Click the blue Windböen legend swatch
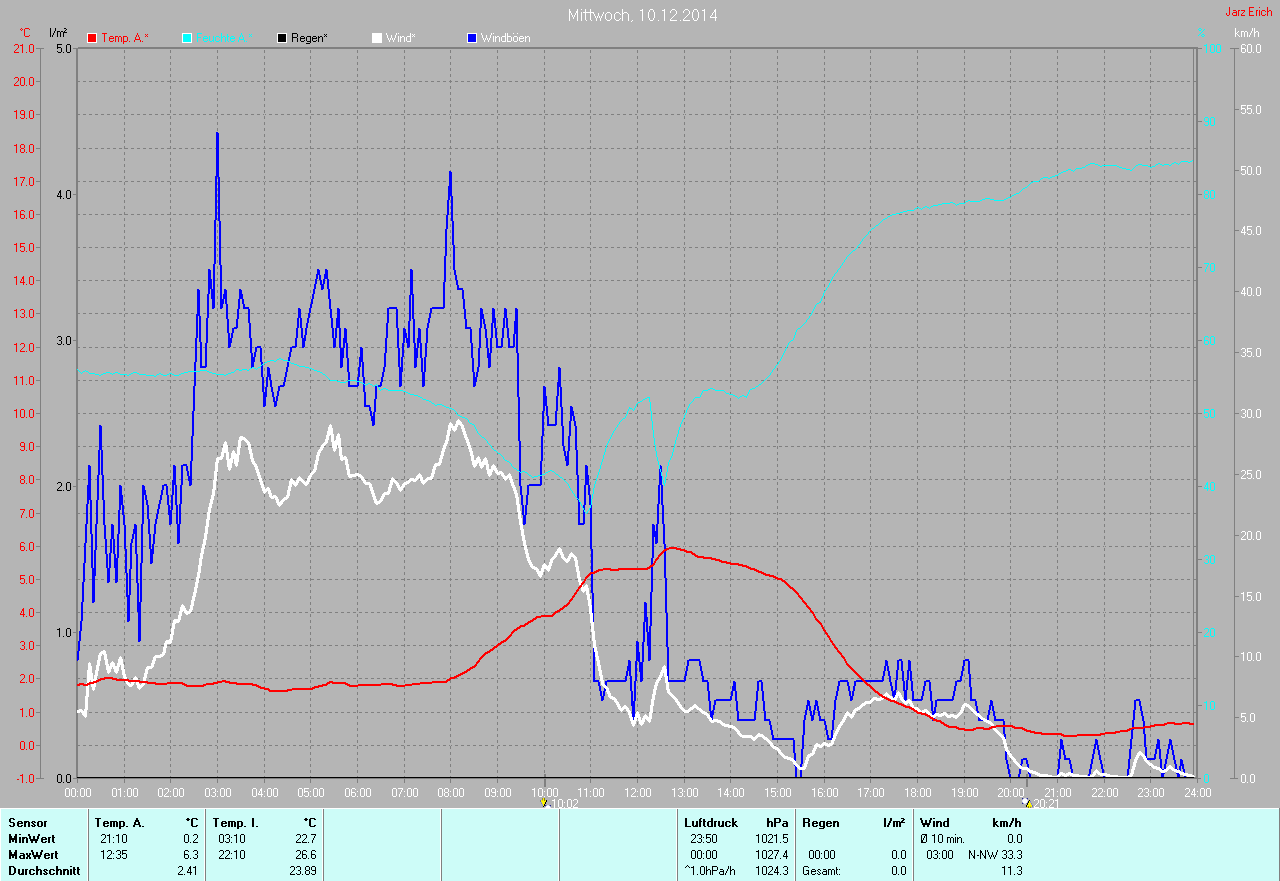The image size is (1280, 881). point(472,38)
